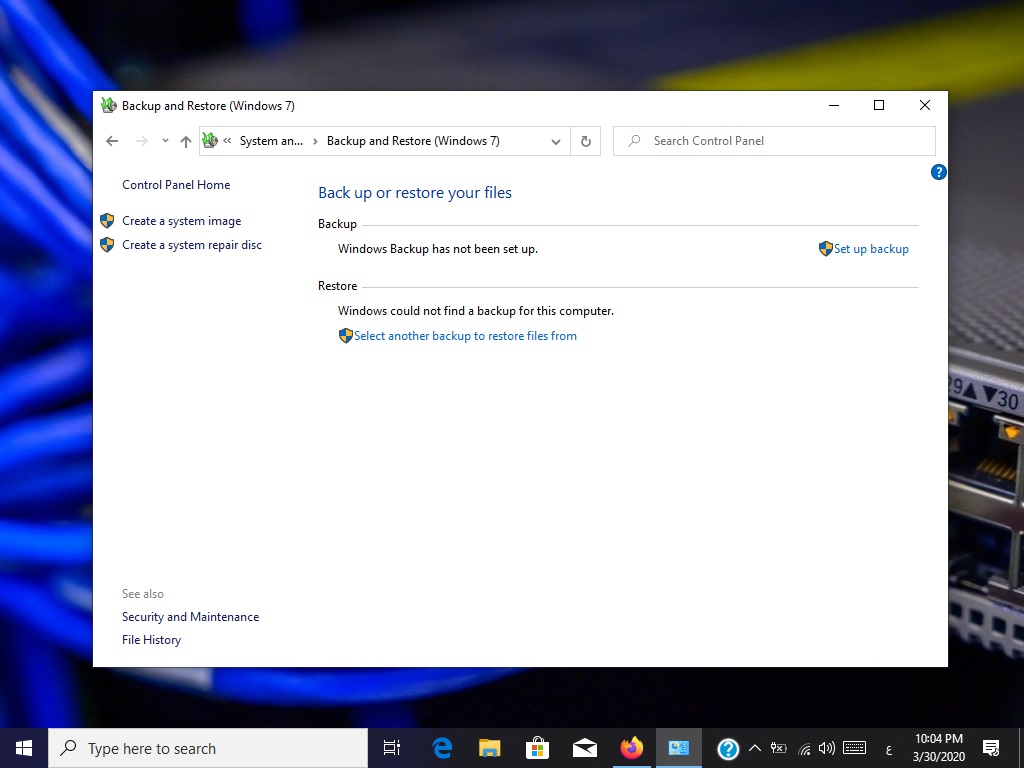Screen dimensions: 1024x768
Task: Go up one level with Up arrow
Action: point(185,141)
